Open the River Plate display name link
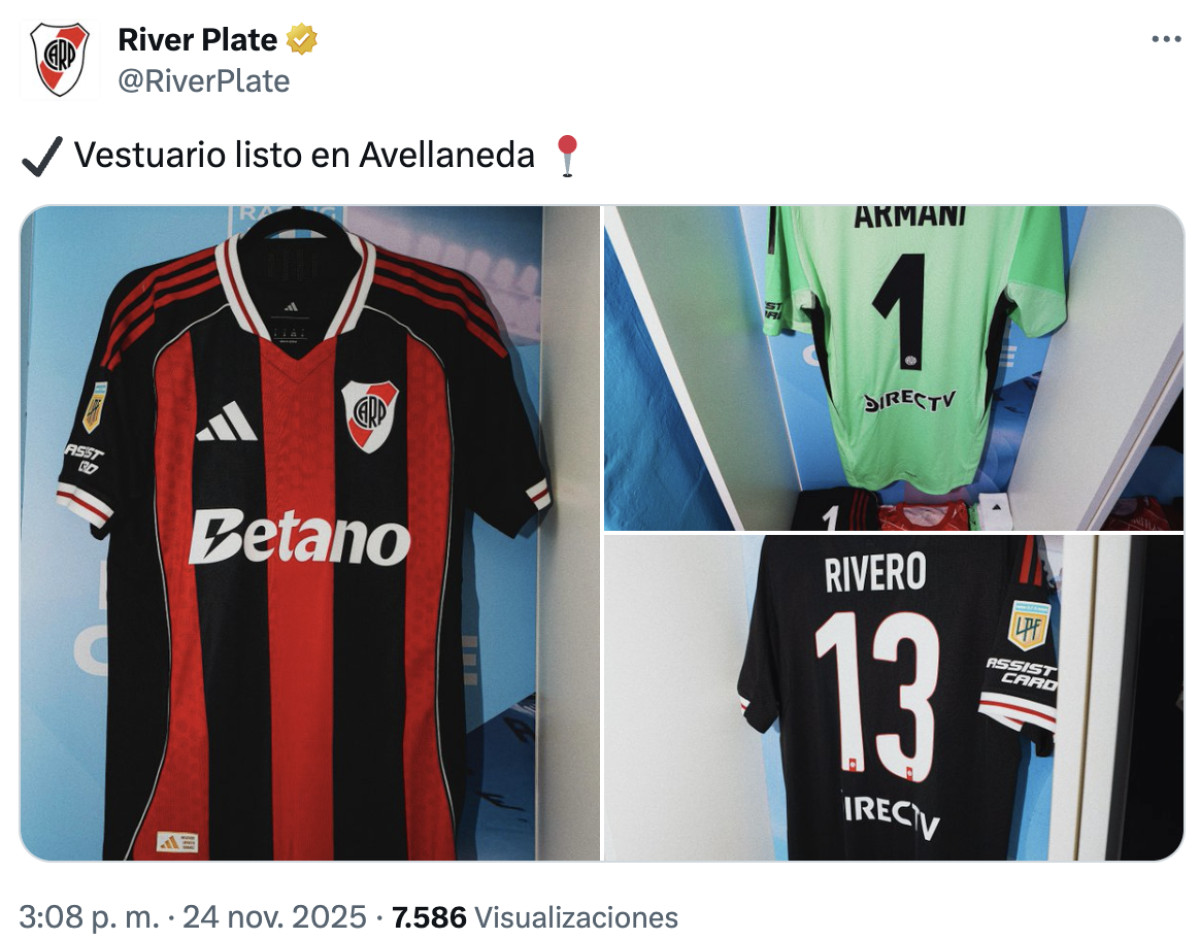The height and width of the screenshot is (940, 1200). tap(197, 40)
